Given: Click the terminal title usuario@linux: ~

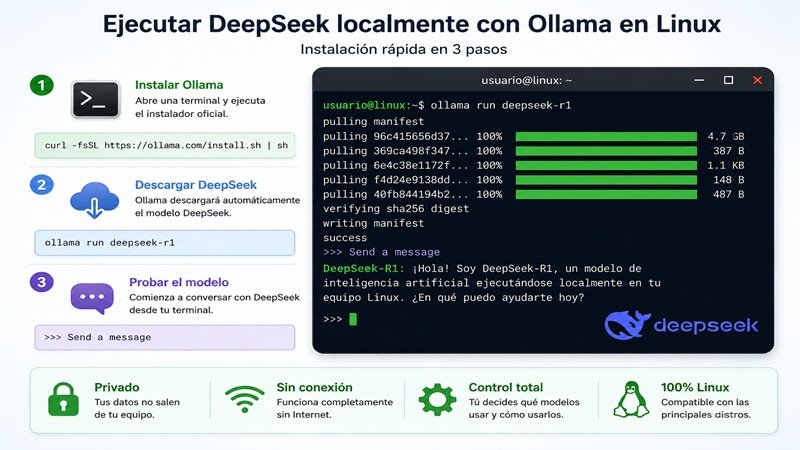Looking at the screenshot, I should (527, 80).
